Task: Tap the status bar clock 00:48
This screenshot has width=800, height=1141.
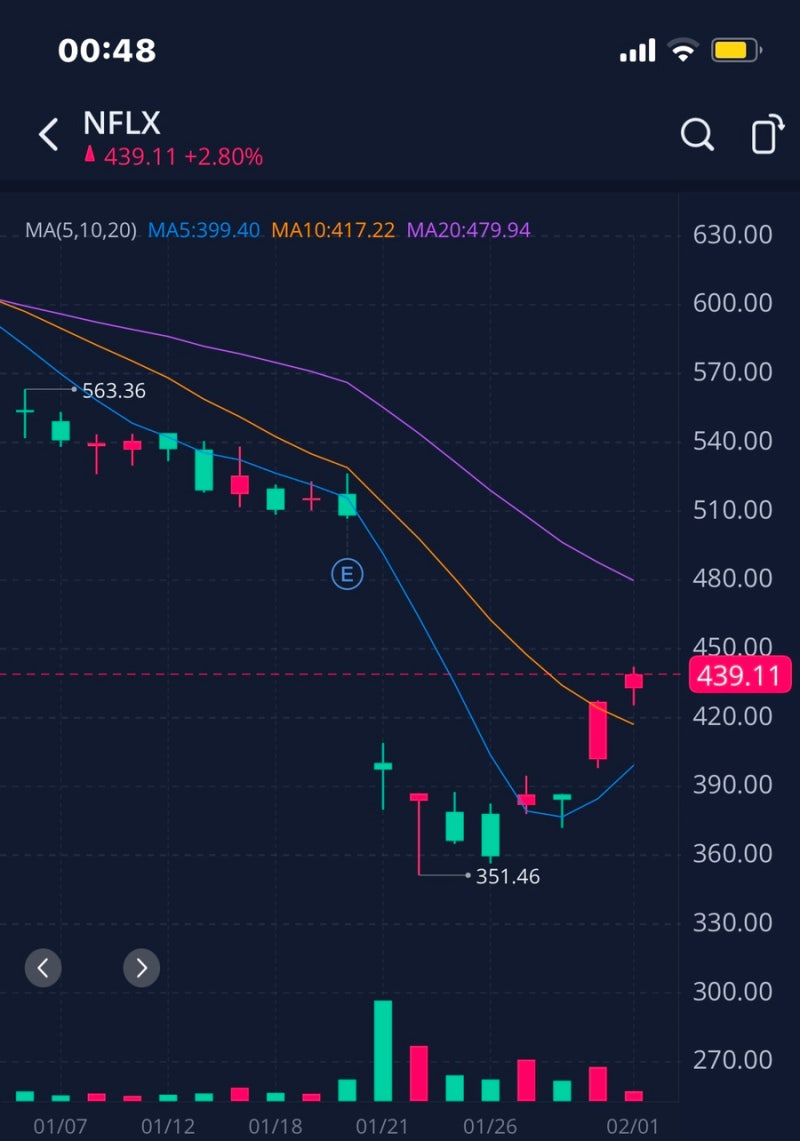Action: [107, 50]
